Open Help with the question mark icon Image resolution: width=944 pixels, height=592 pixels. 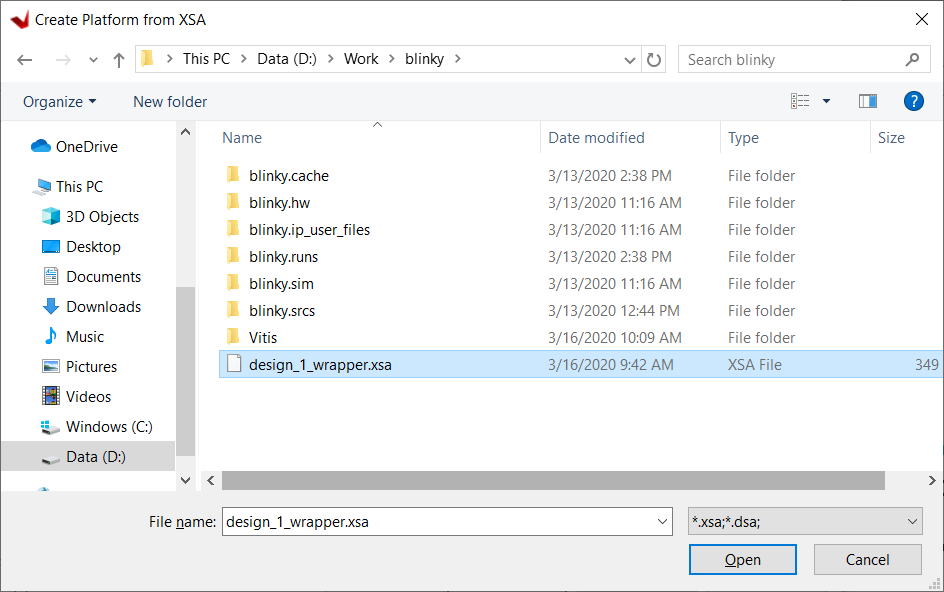[913, 101]
